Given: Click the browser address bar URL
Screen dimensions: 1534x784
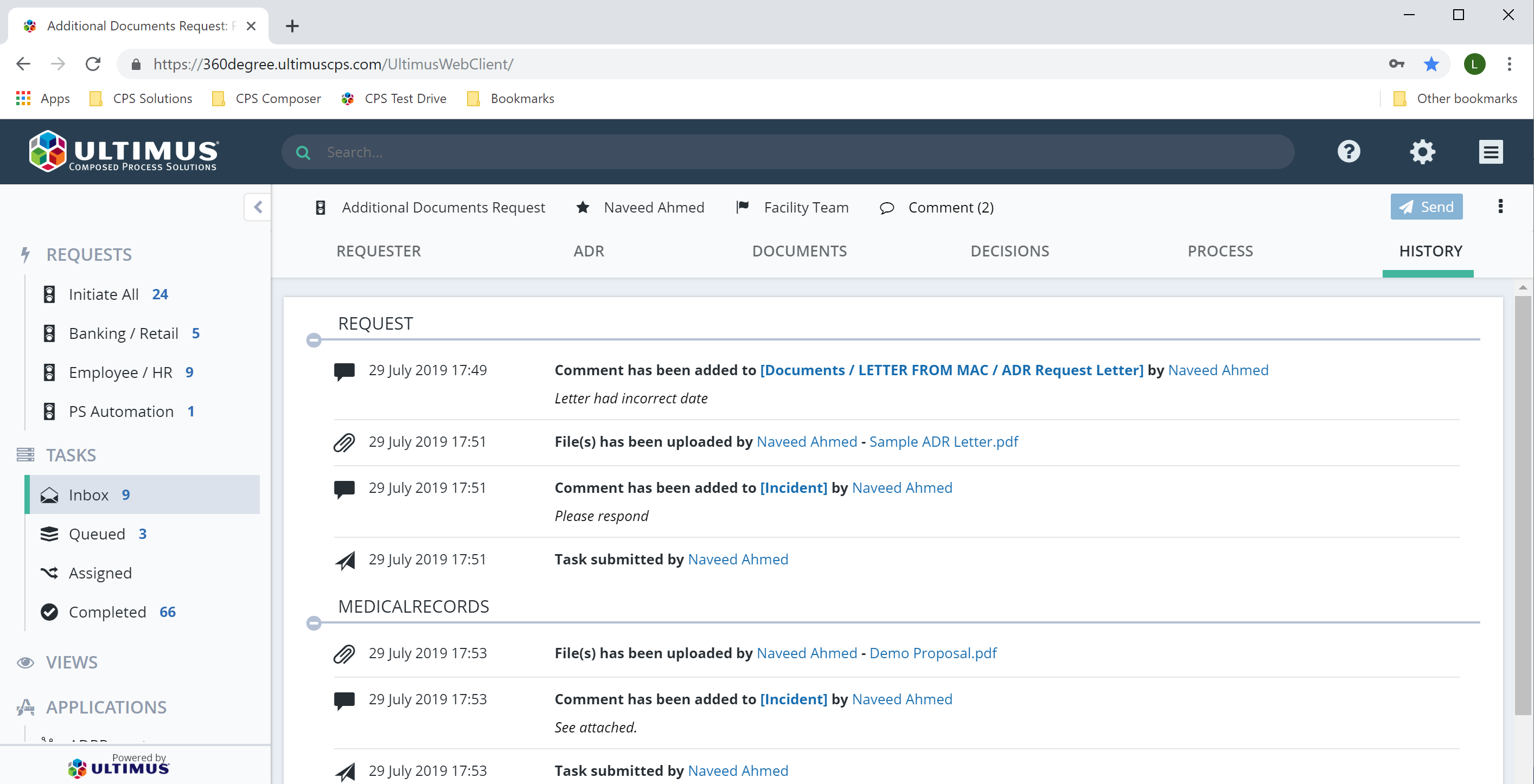Looking at the screenshot, I should (334, 63).
